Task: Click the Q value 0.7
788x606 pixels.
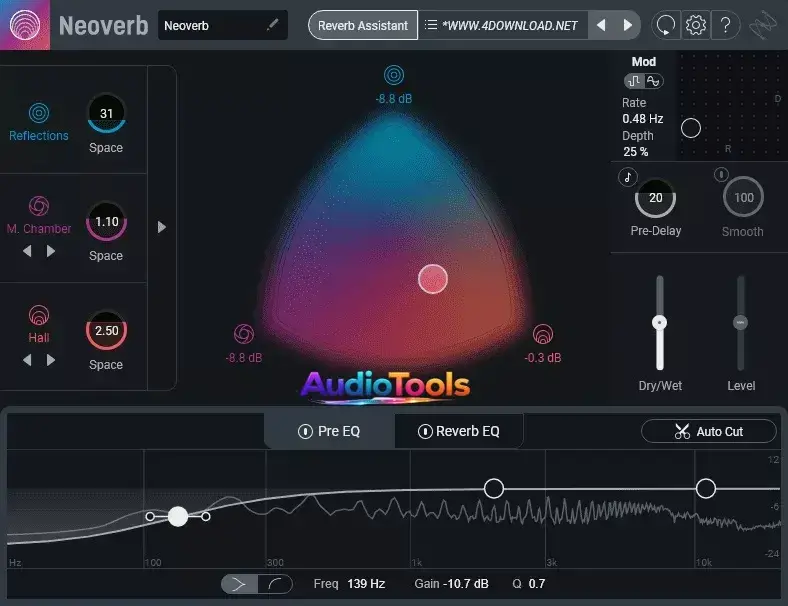Action: click(x=537, y=584)
